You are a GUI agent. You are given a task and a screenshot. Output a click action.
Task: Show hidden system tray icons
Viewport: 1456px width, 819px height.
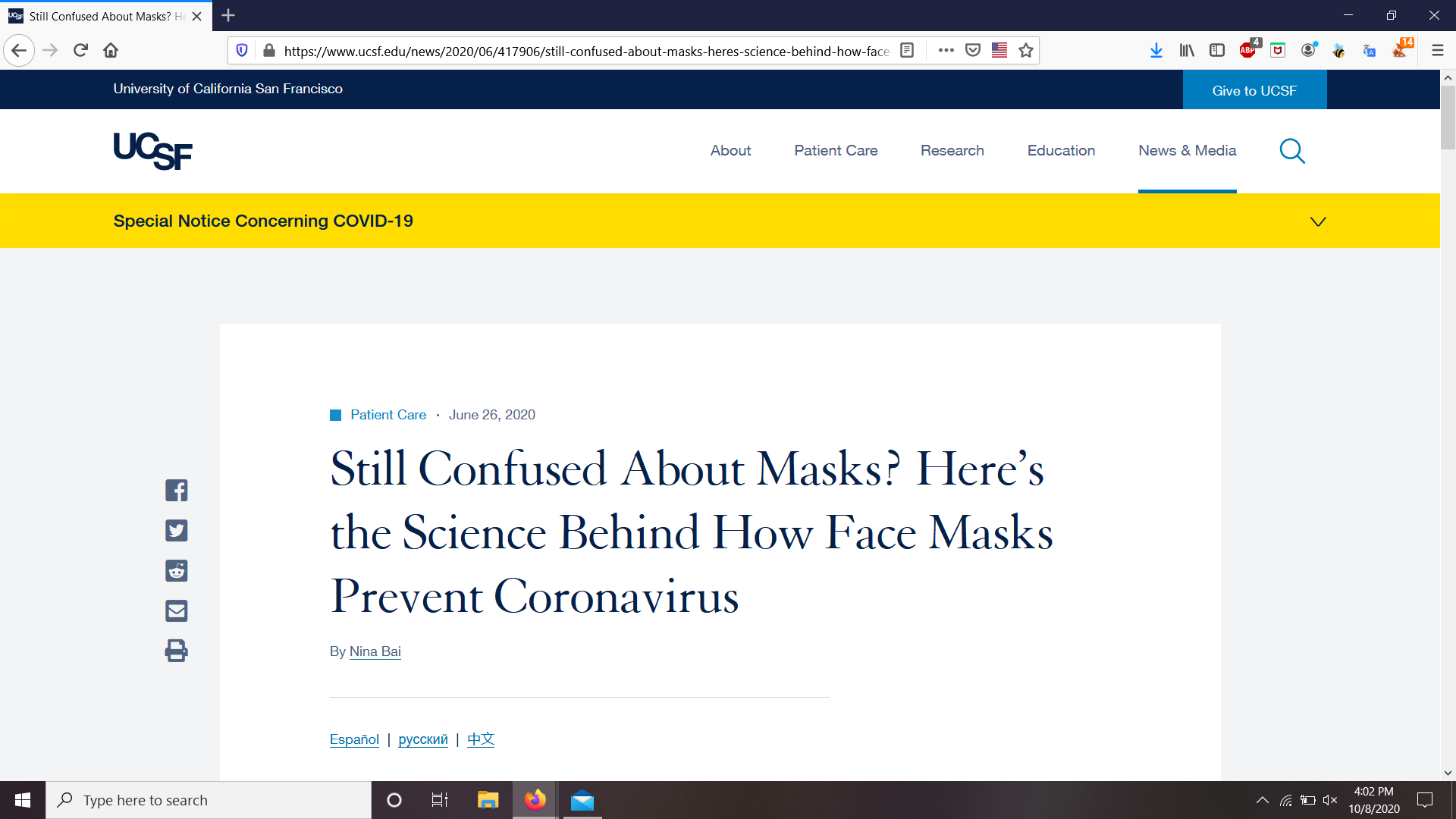pos(1262,800)
